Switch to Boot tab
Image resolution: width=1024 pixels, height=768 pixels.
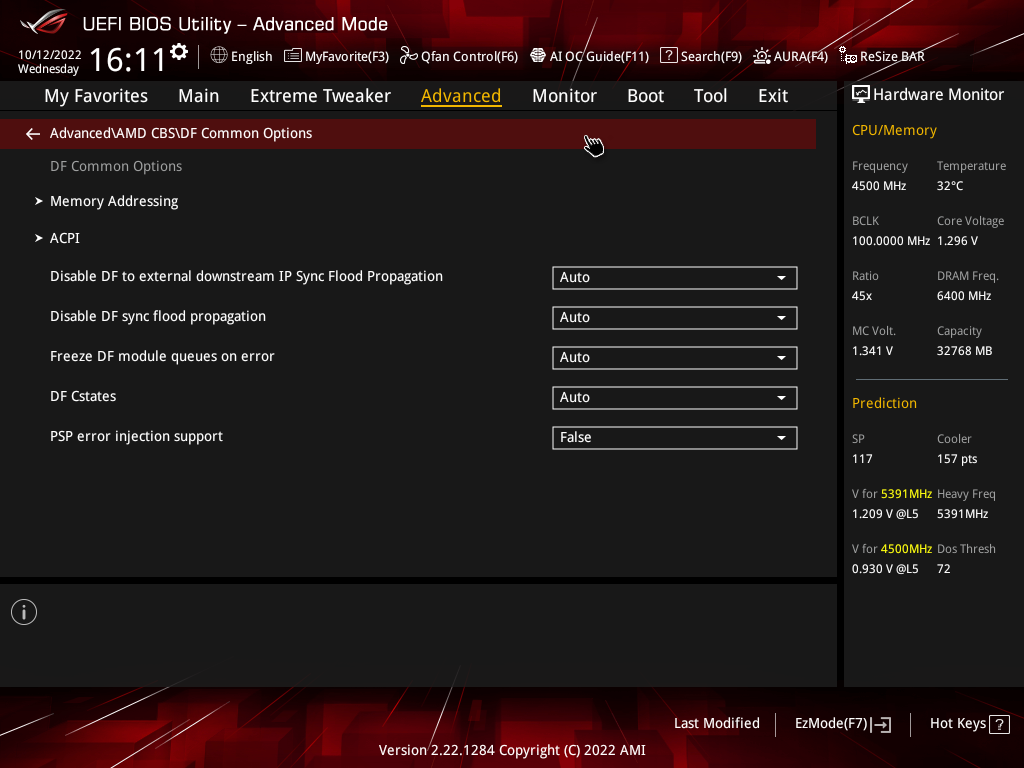pos(645,96)
